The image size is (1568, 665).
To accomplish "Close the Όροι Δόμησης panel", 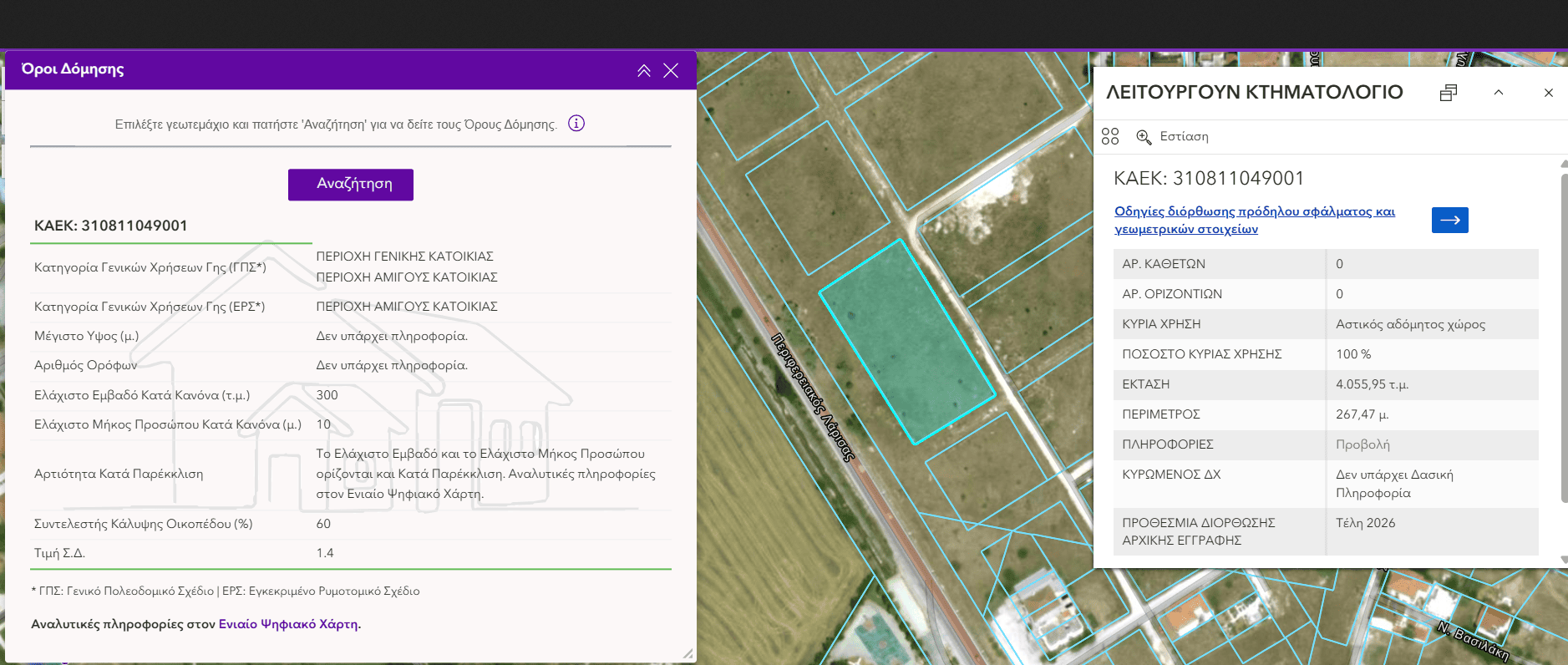I will point(671,70).
